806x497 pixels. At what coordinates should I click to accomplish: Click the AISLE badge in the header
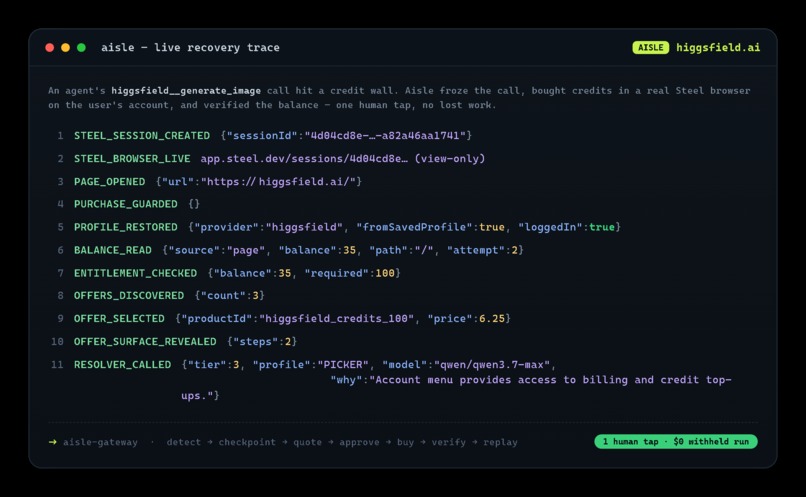650,47
